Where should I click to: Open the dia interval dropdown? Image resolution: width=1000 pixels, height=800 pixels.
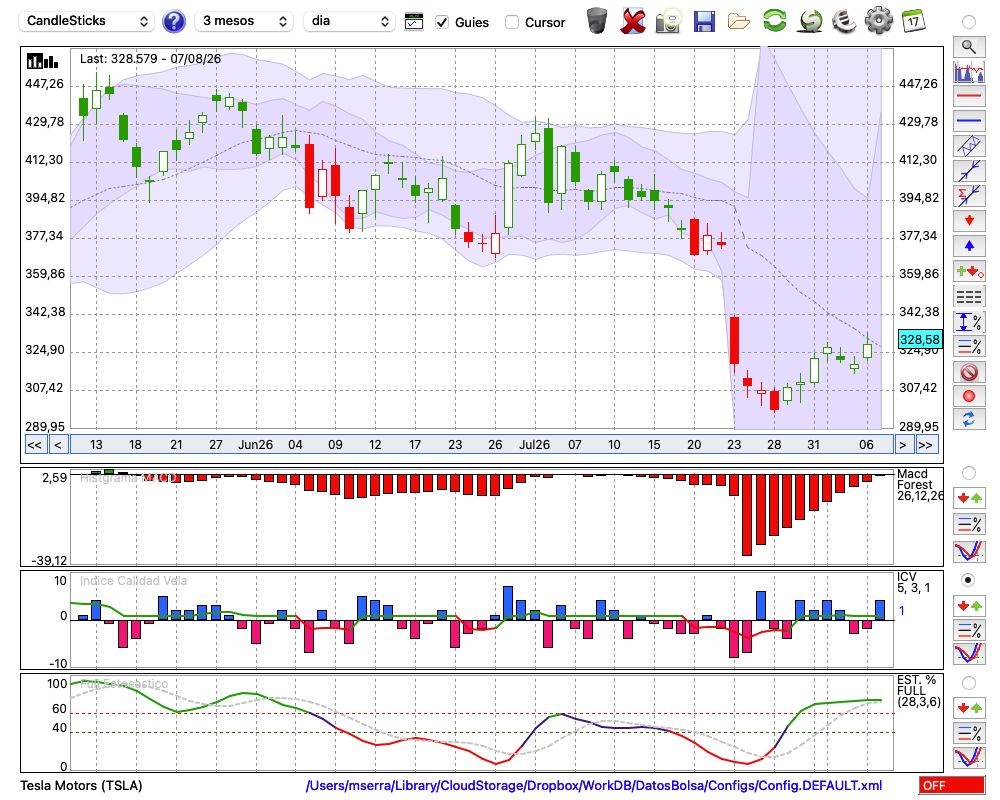349,21
